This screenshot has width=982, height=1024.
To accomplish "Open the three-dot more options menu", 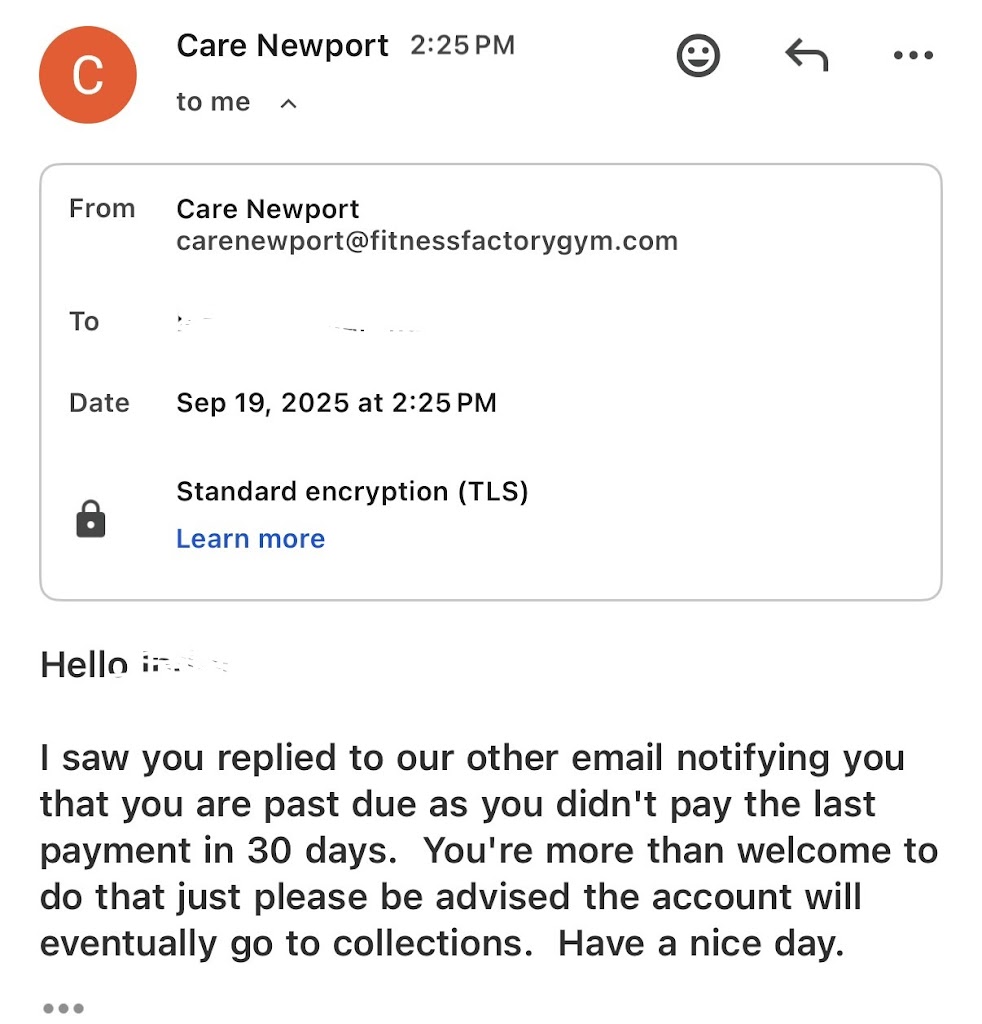I will (x=912, y=56).
